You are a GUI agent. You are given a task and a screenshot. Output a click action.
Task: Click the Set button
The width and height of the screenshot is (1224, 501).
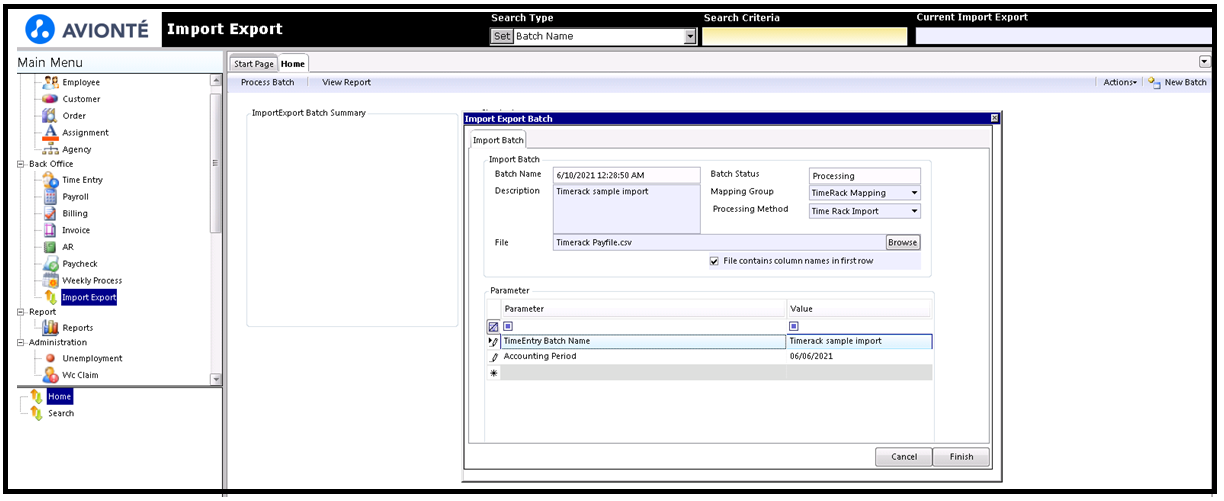click(502, 36)
